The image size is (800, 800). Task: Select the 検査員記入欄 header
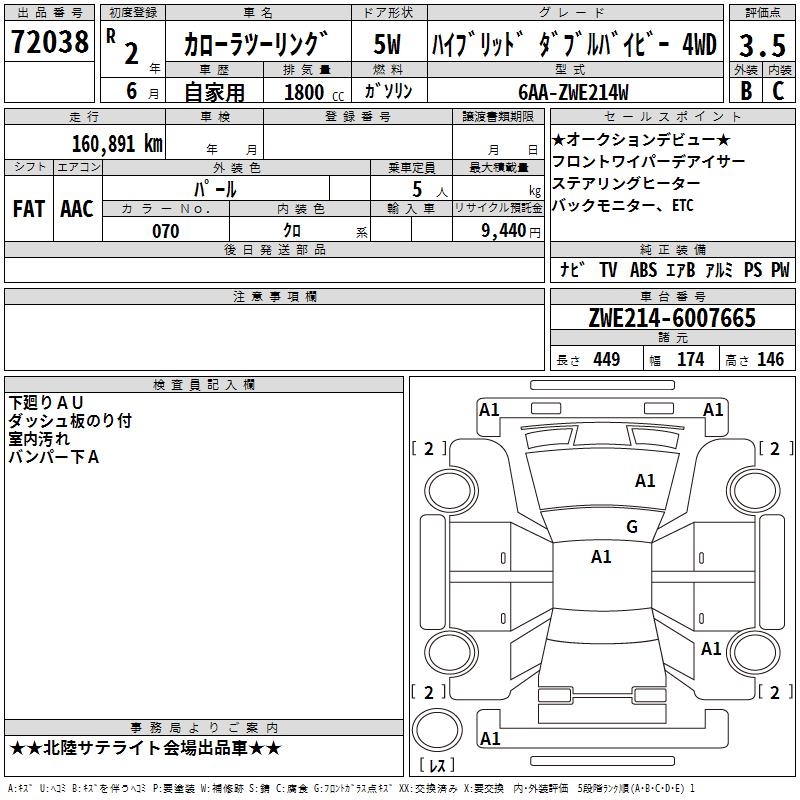click(204, 385)
